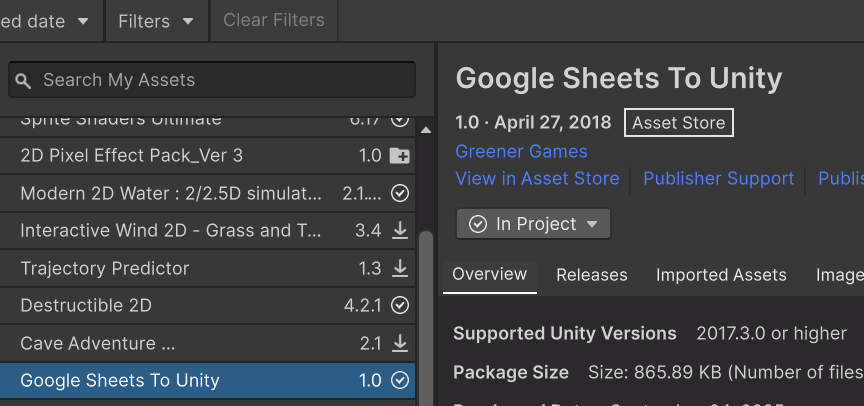This screenshot has height=406, width=864.
Task: Switch to the Releases tab
Action: (592, 275)
